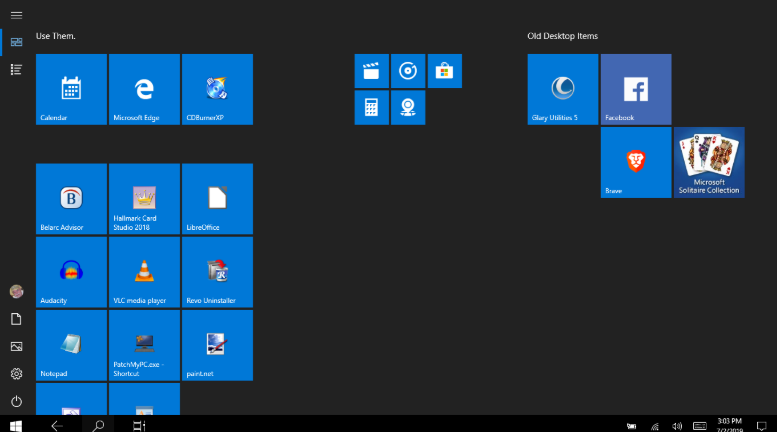The image size is (777, 432).
Task: Open Documents from sidebar
Action: point(16,319)
